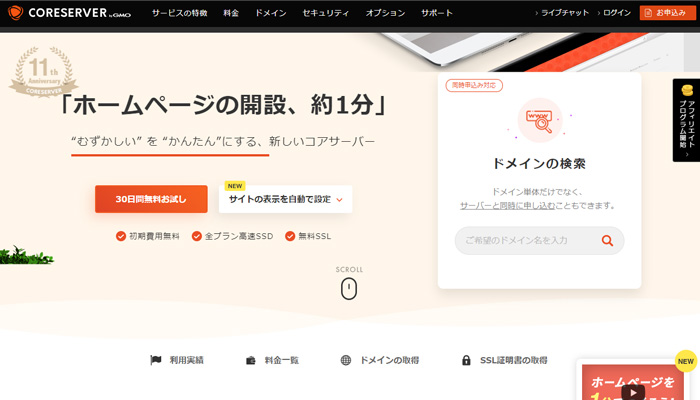Click the dropdown chevron beside 自動で設定

[x=339, y=200]
